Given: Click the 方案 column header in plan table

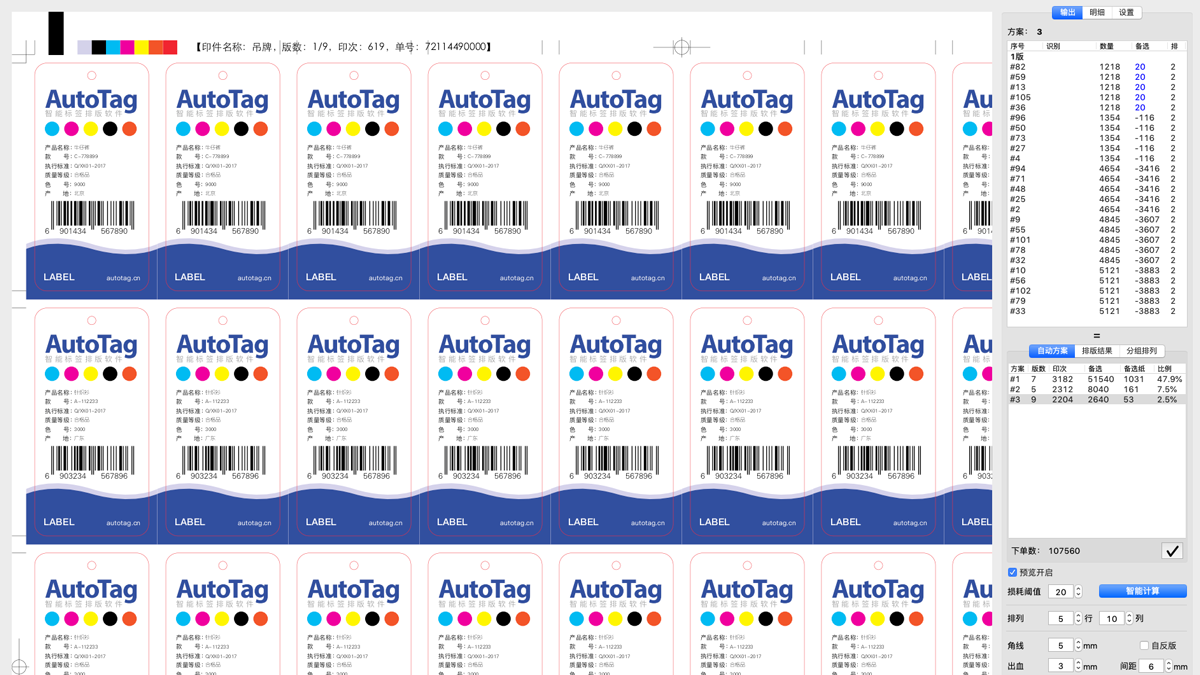Looking at the screenshot, I should tap(1018, 369).
